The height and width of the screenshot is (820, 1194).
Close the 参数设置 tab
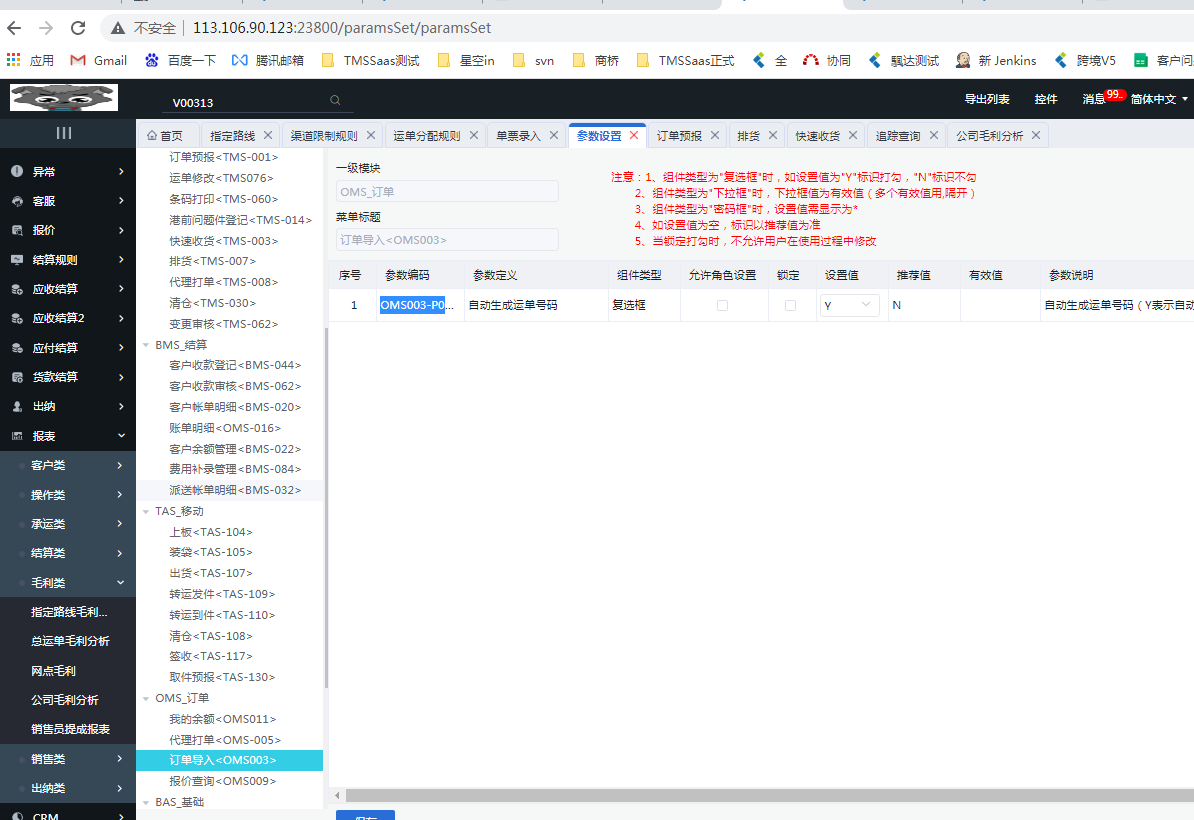click(634, 135)
